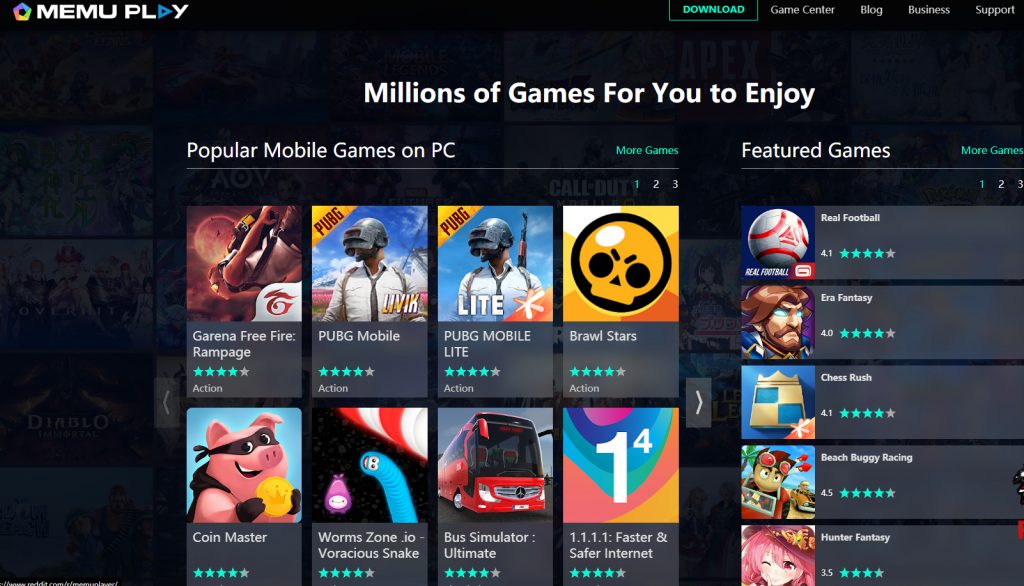Viewport: 1024px width, 586px height.
Task: Open the Bus Simulator Ultimate icon
Action: point(495,465)
